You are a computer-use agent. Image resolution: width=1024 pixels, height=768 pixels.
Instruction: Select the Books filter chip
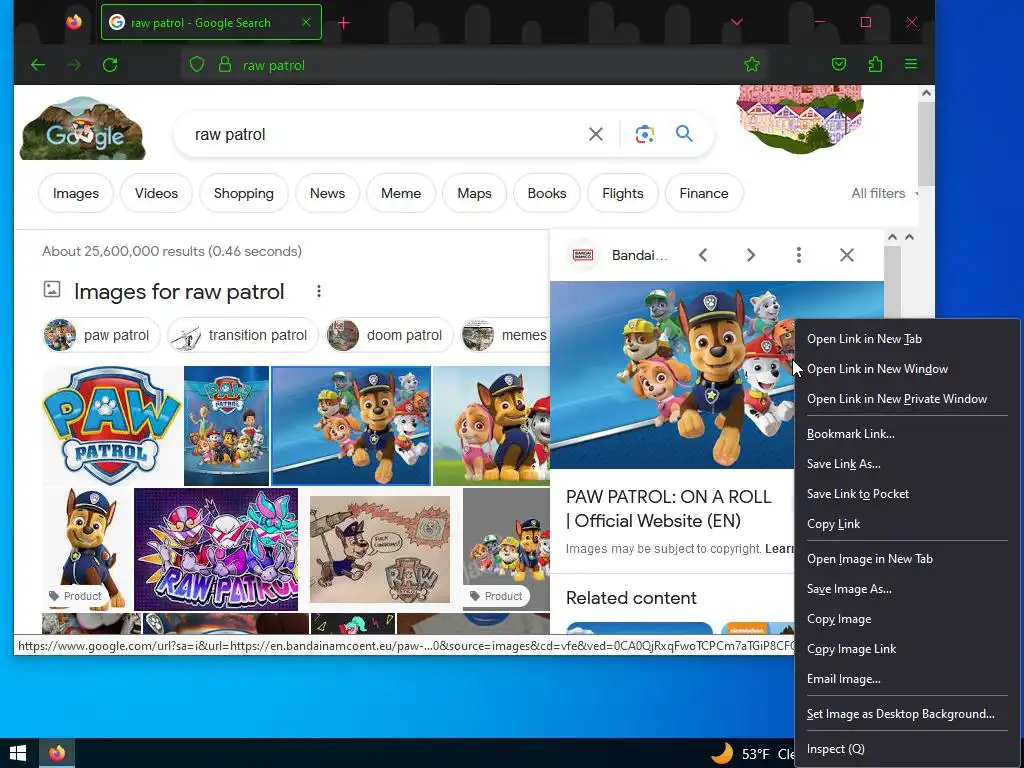(x=547, y=193)
